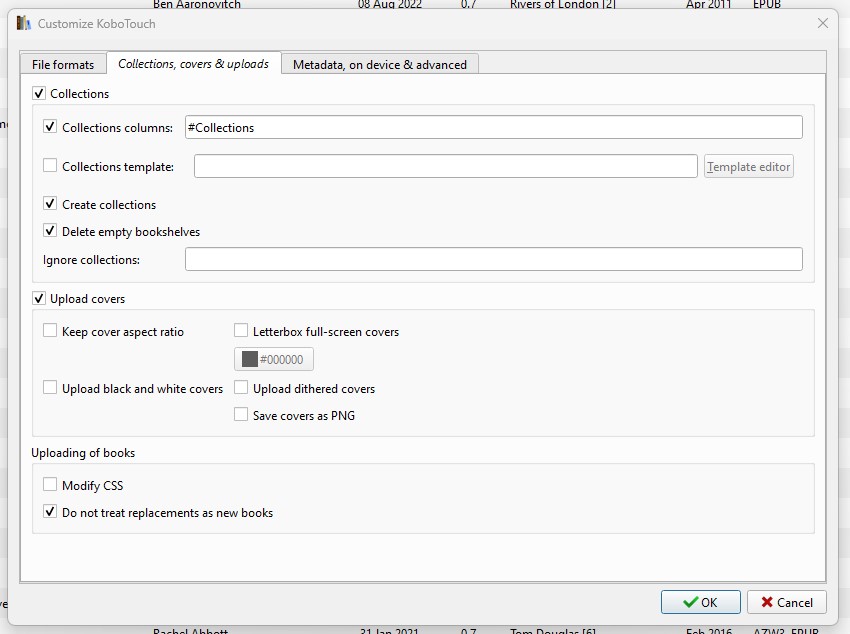The height and width of the screenshot is (634, 850).
Task: Enable the Collections template checkbox
Action: pos(50,165)
